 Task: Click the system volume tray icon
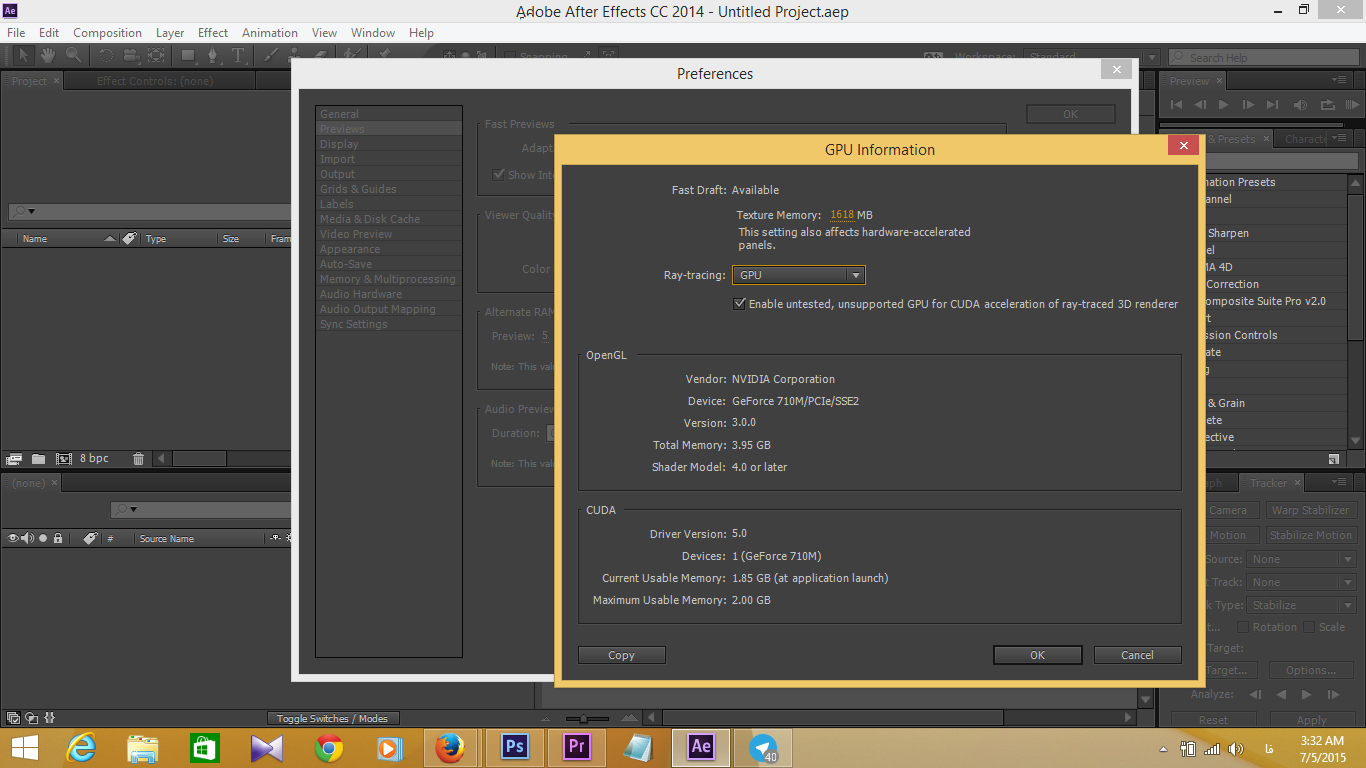pyautogui.click(x=1236, y=748)
